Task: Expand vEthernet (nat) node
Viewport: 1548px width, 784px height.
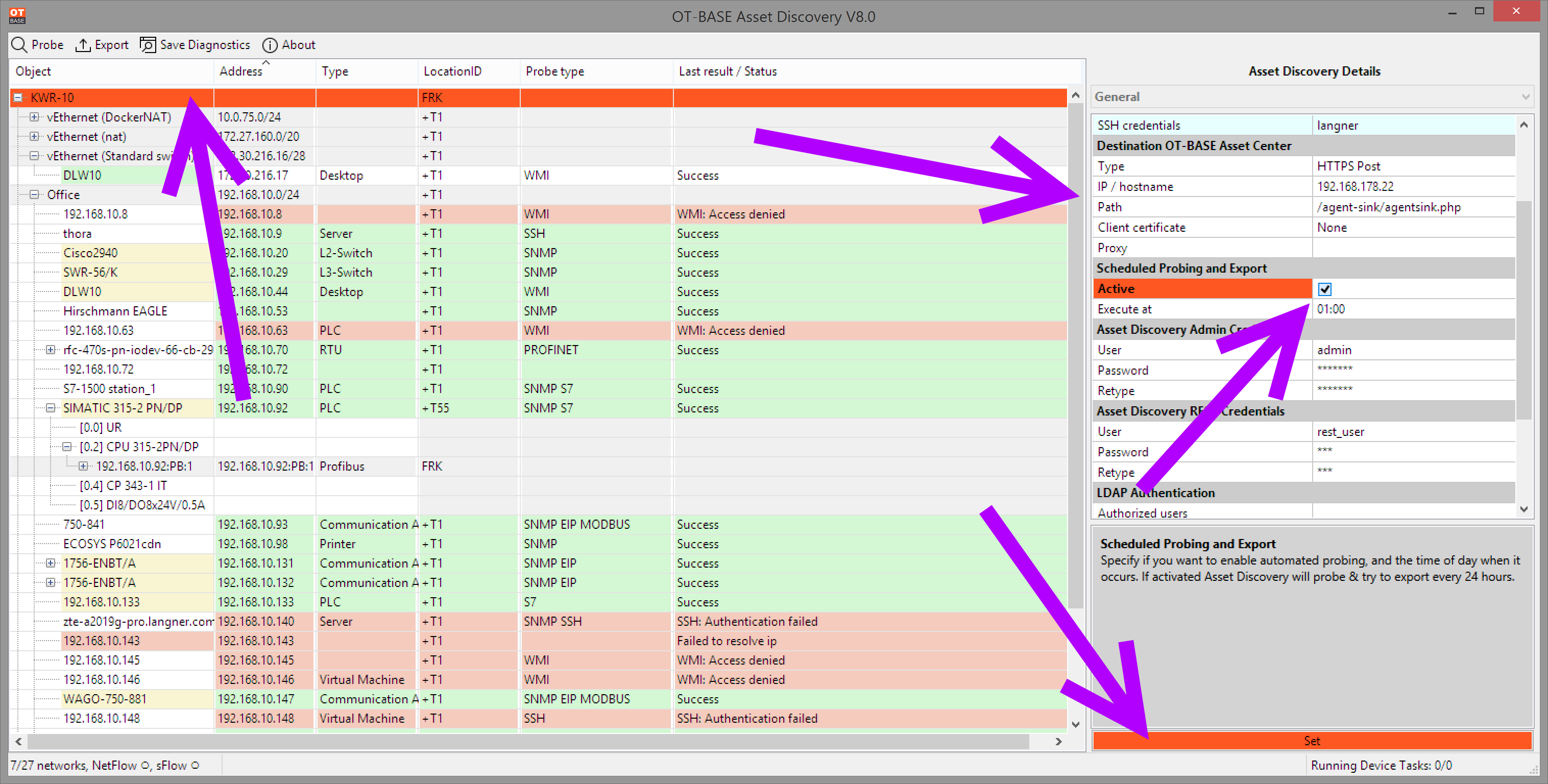Action: (34, 136)
